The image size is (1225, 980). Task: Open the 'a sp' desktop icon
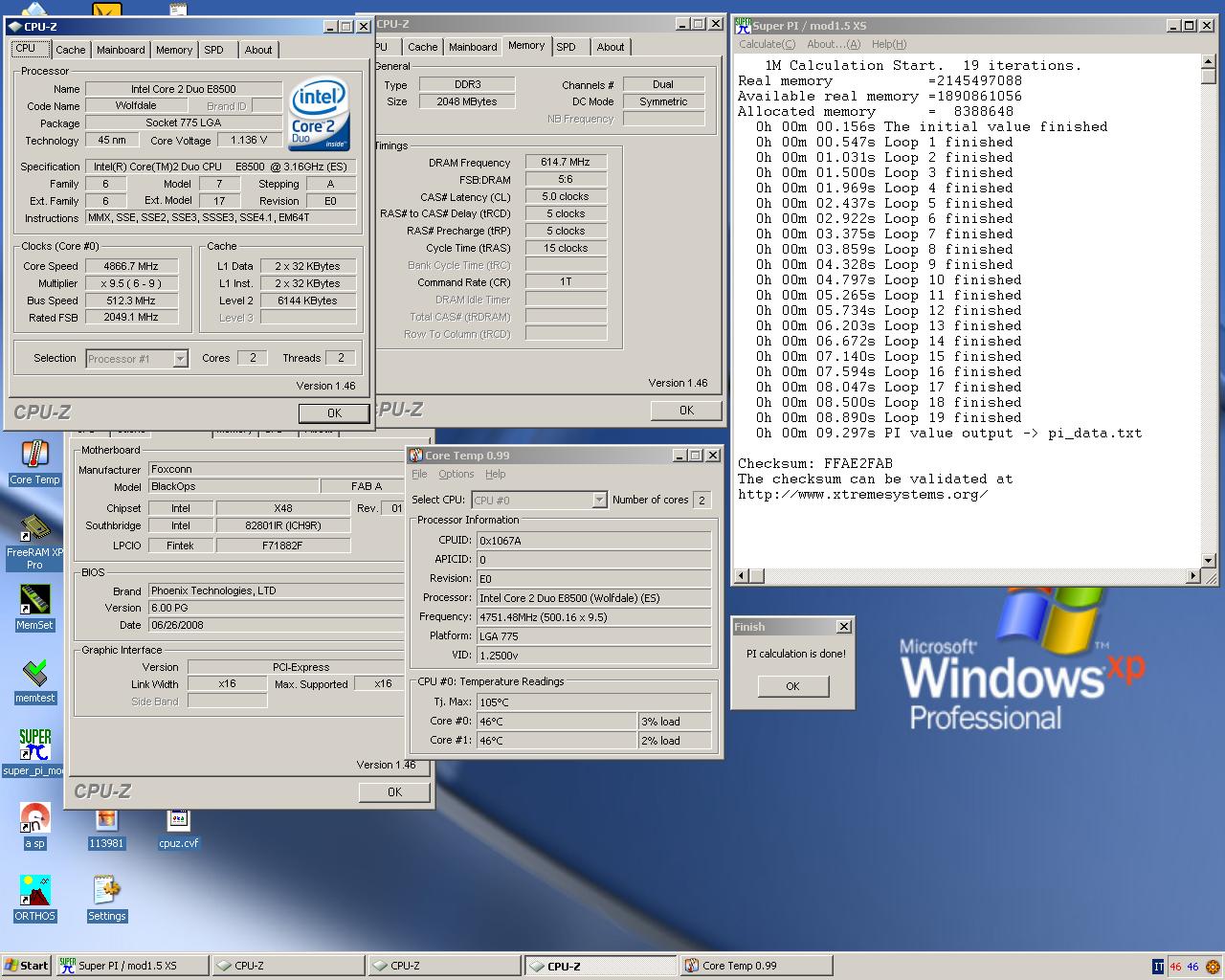[34, 825]
